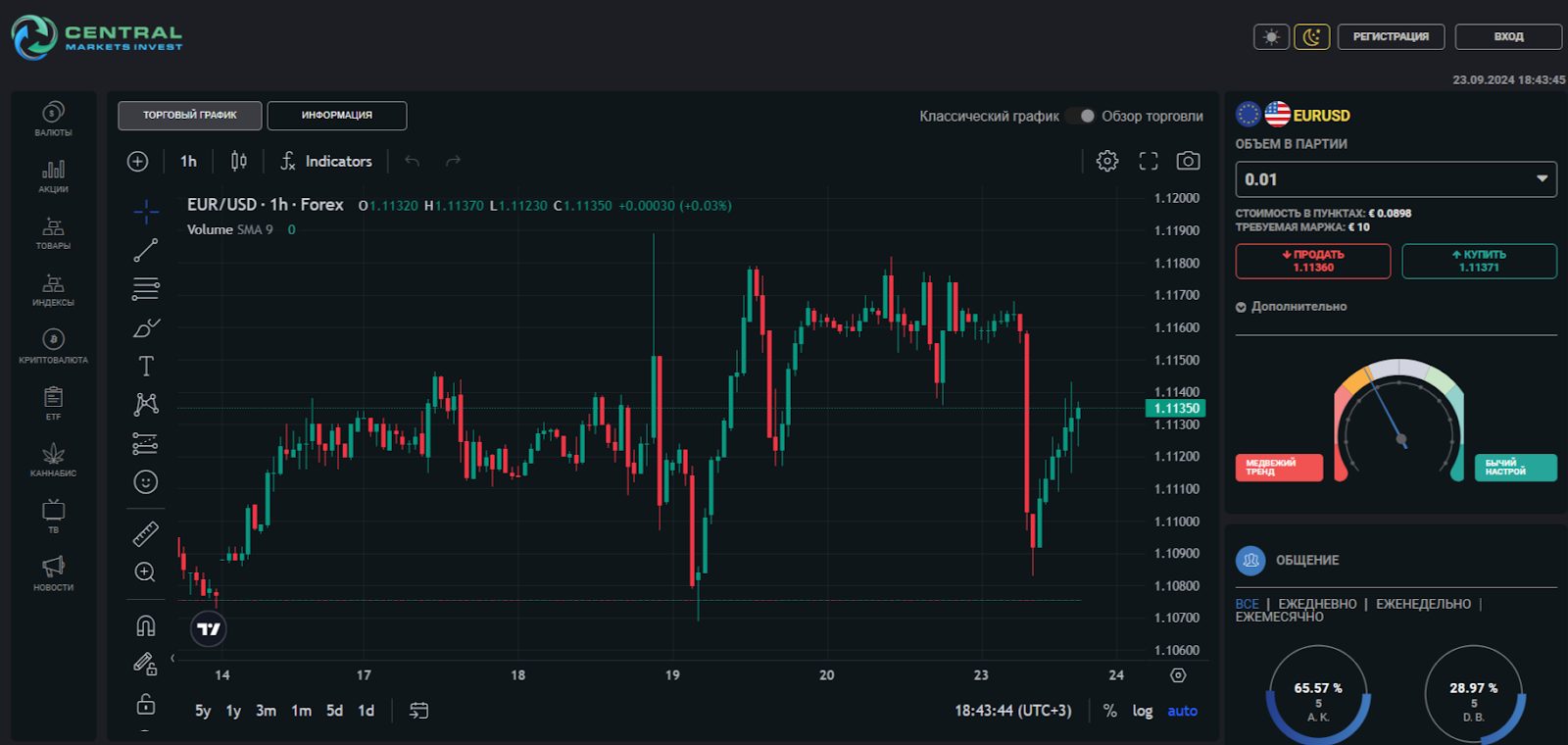Set chart range to 5d
This screenshot has width=1568, height=745.
(334, 711)
